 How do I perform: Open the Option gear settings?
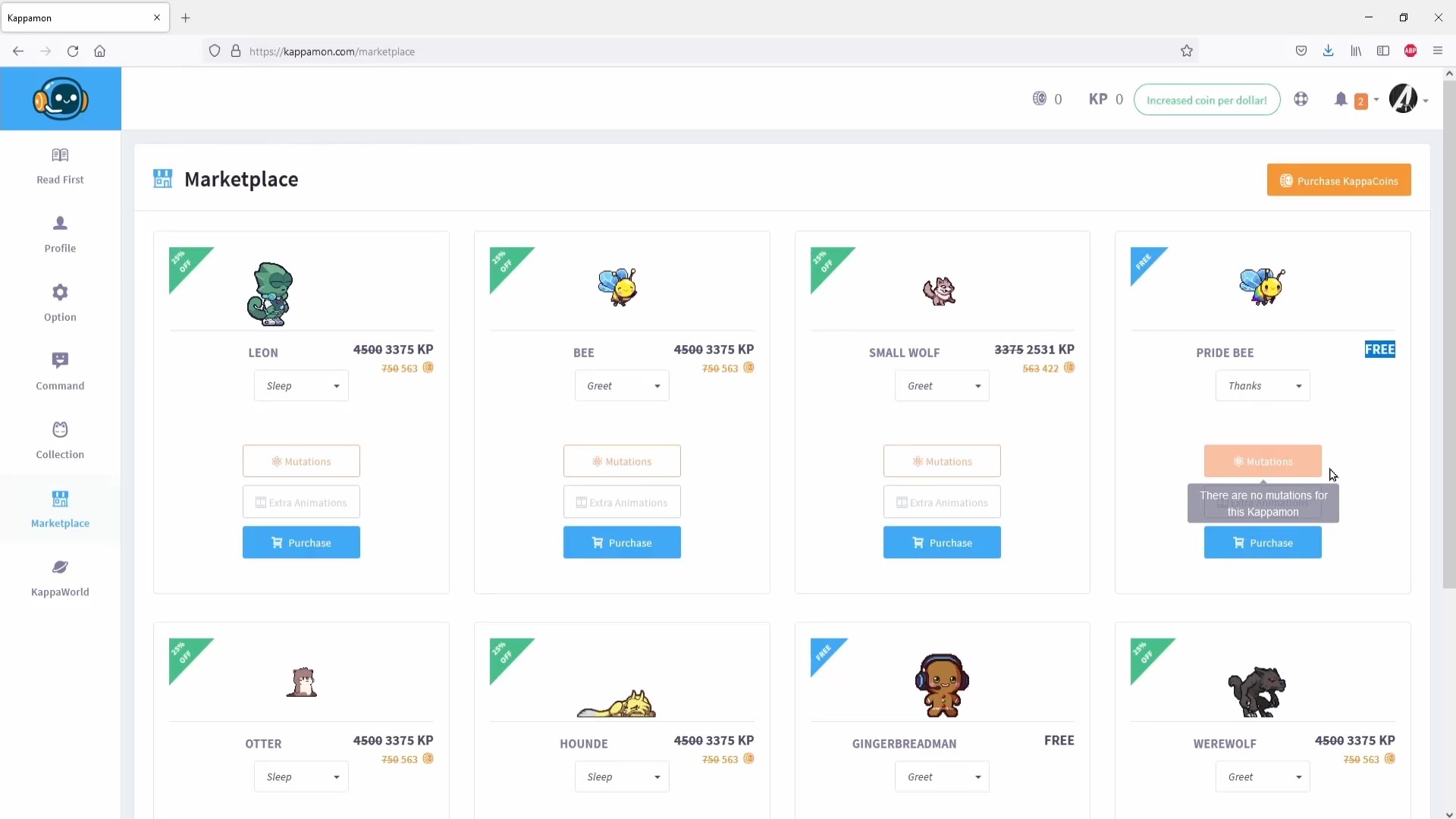pyautogui.click(x=60, y=303)
